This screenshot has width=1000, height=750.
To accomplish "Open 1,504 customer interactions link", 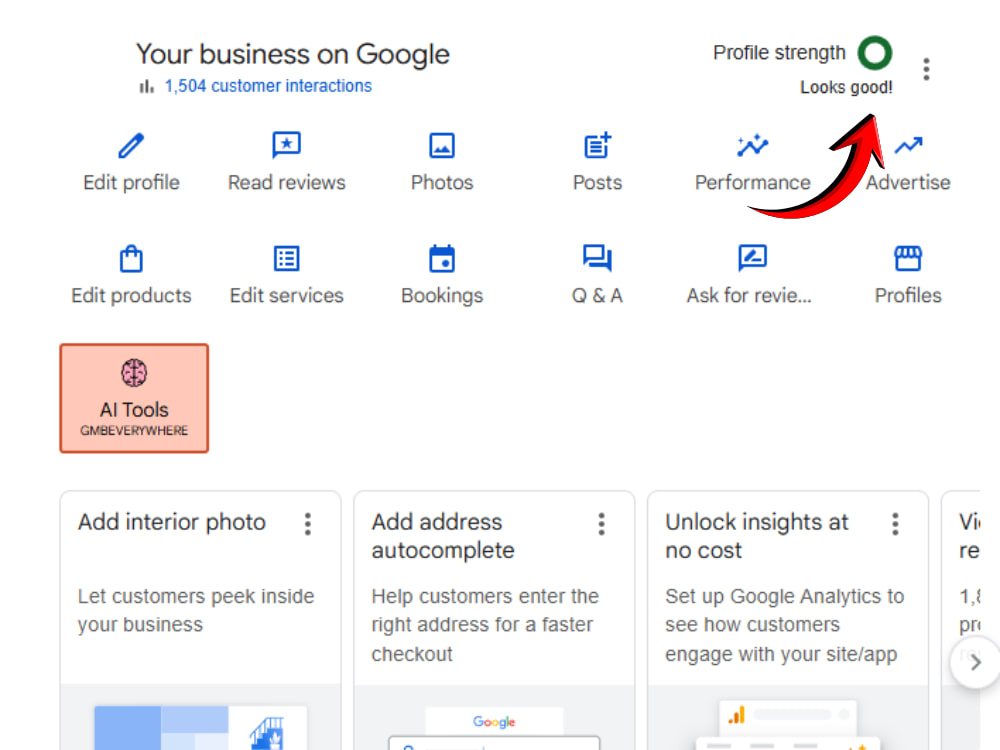I will tap(268, 86).
